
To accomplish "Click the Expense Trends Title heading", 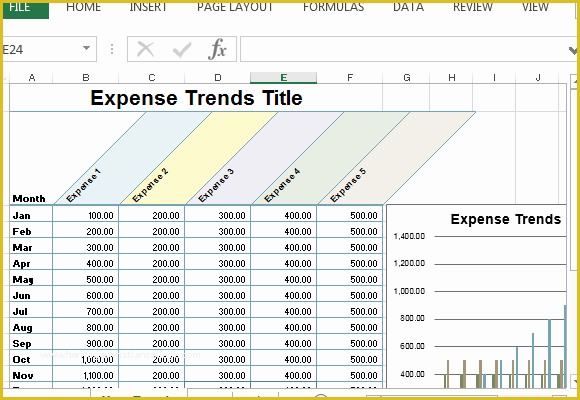I will [x=196, y=98].
